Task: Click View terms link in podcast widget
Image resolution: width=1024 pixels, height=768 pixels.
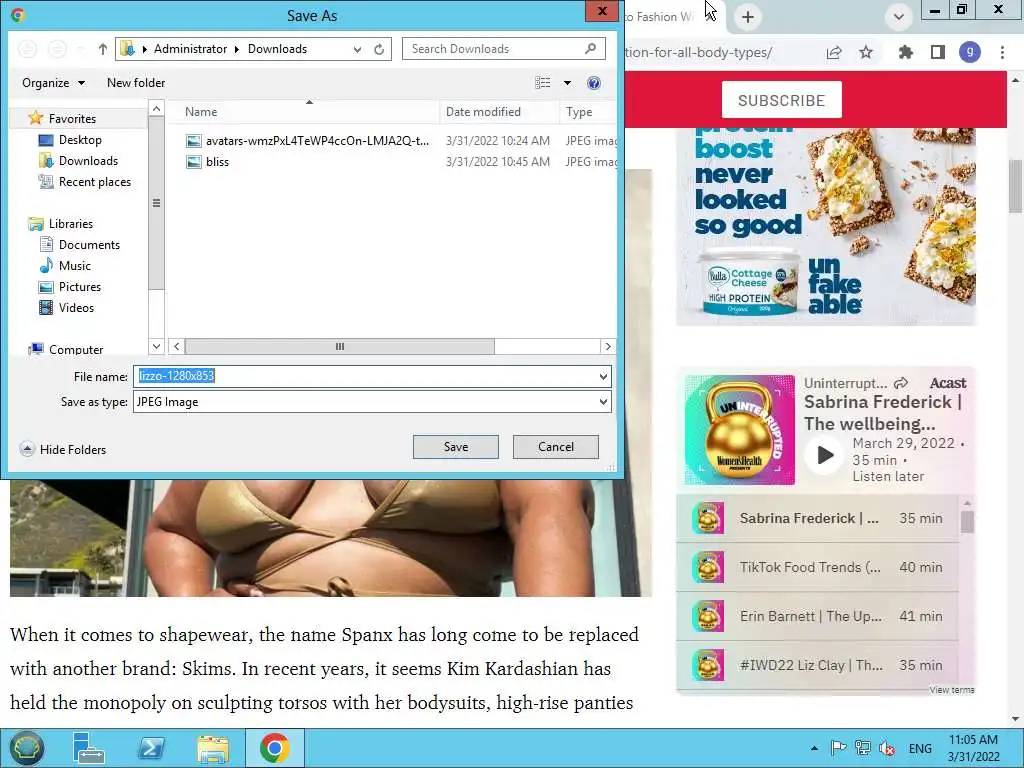Action: click(952, 690)
